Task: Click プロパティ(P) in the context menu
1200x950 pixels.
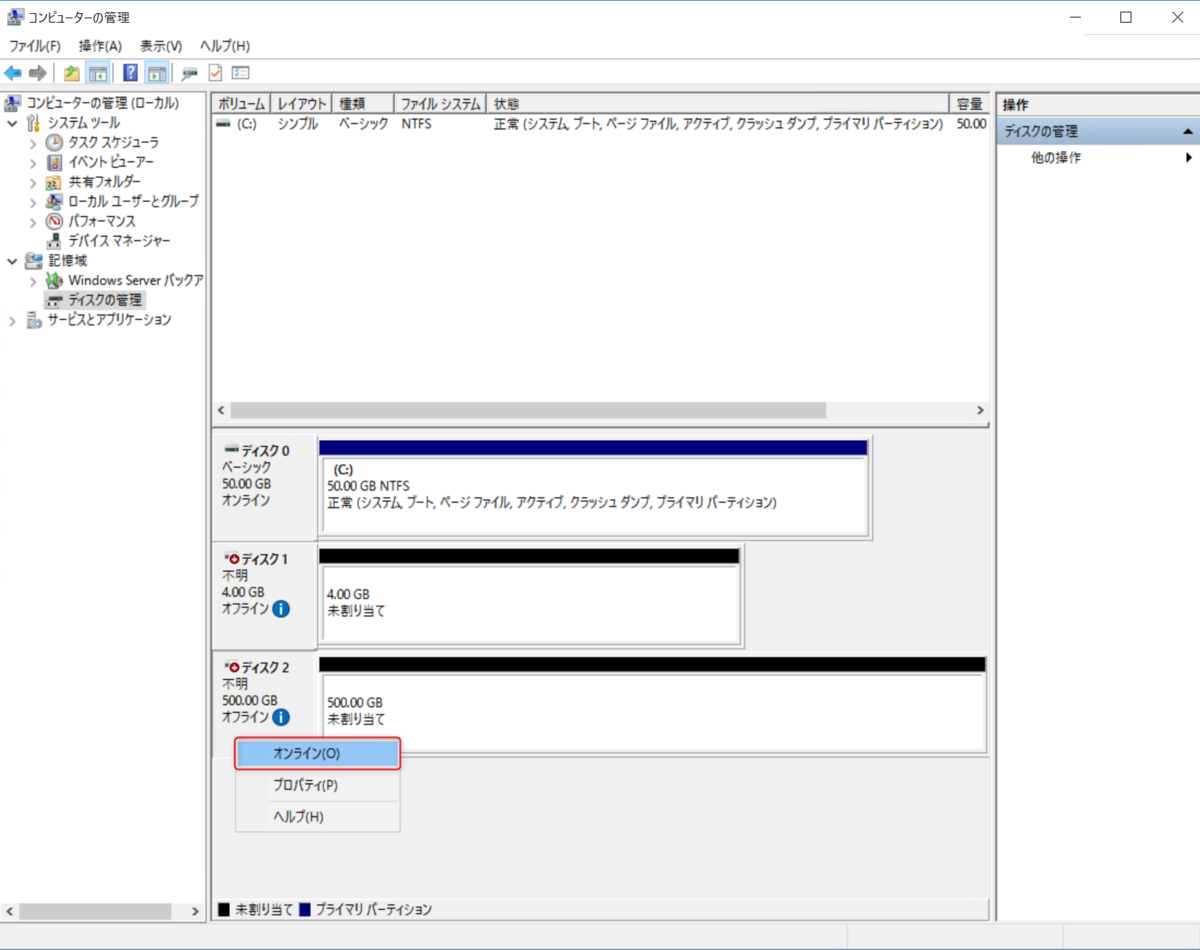Action: click(317, 784)
